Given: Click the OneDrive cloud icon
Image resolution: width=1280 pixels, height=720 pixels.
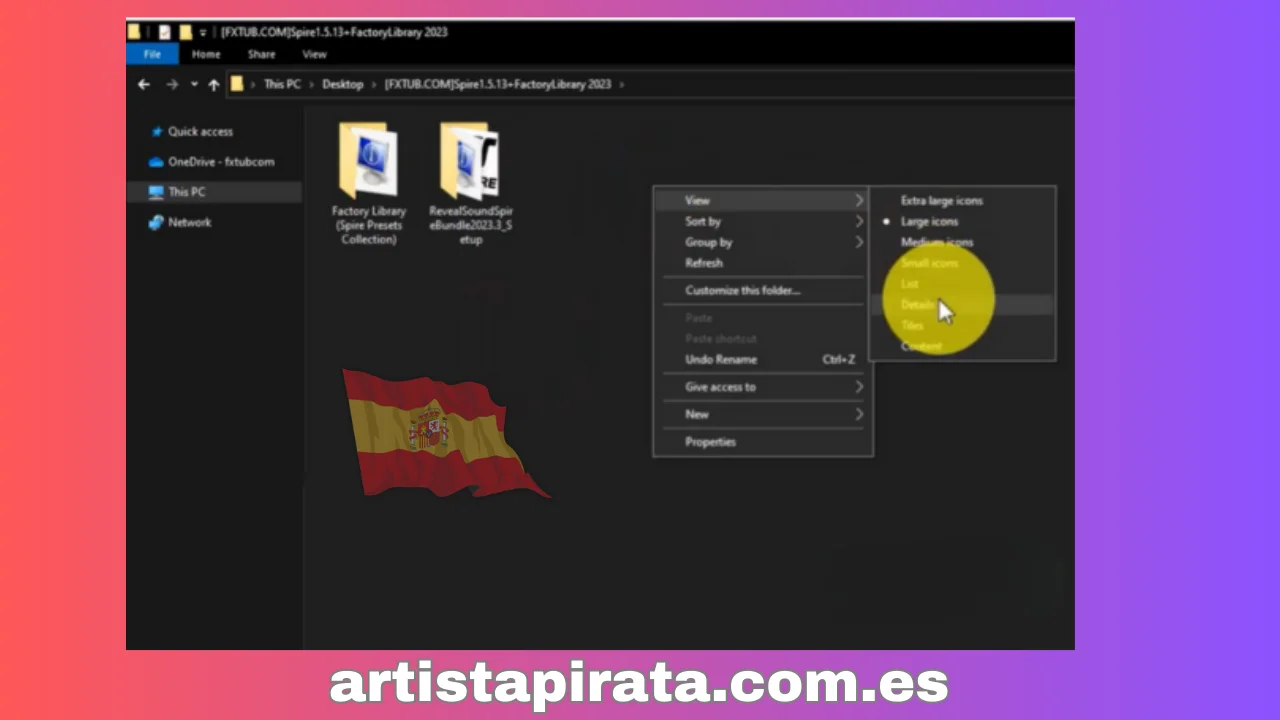Looking at the screenshot, I should pos(156,162).
